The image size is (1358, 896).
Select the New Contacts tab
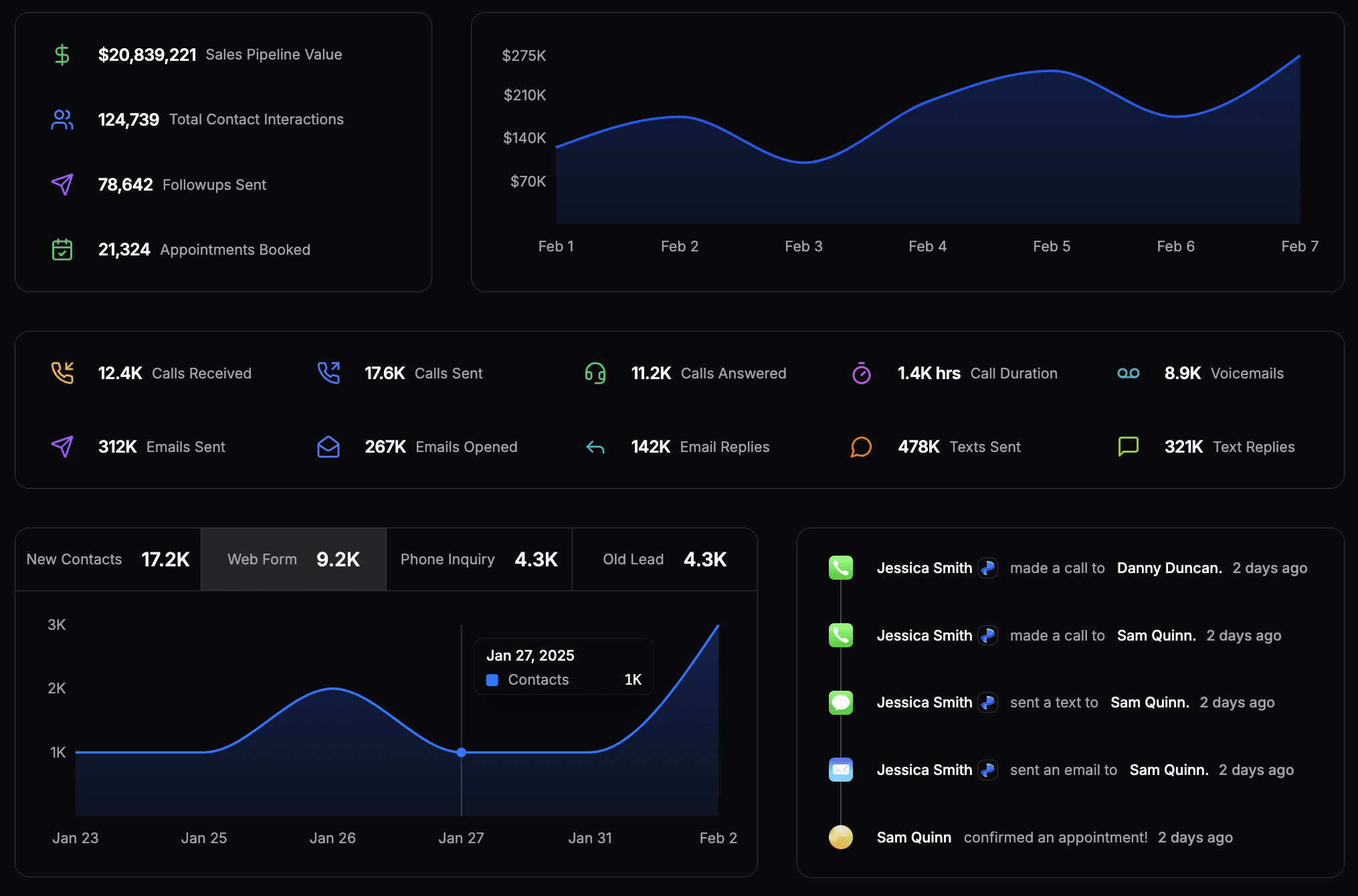(x=108, y=560)
